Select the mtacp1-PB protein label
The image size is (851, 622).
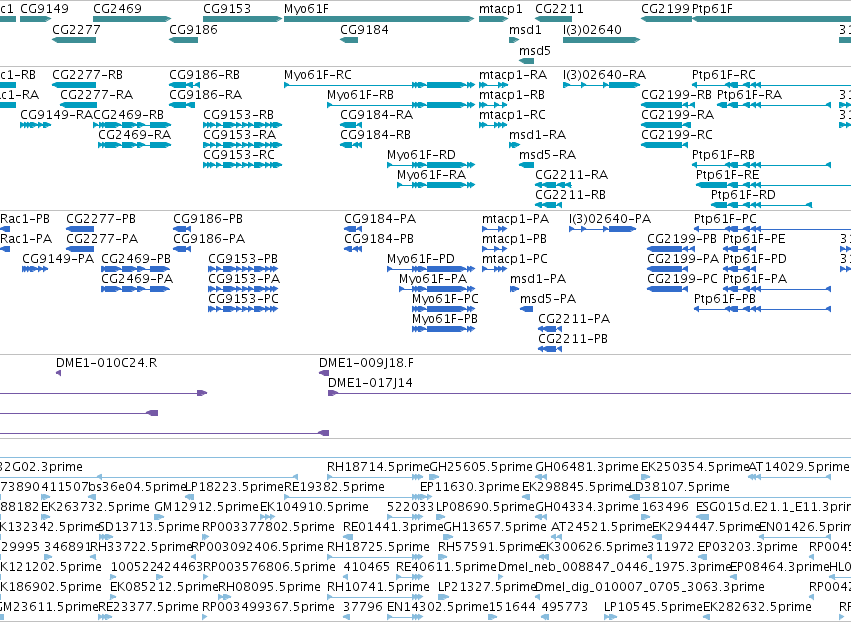(x=515, y=239)
